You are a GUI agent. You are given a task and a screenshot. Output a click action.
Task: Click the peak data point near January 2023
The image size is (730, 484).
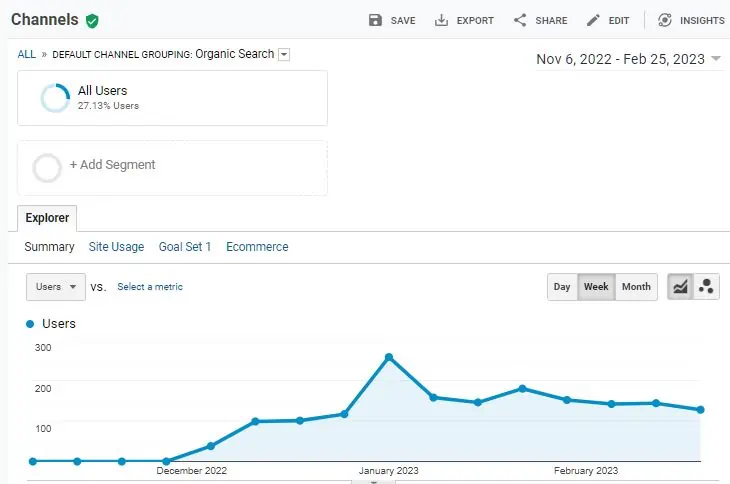(389, 357)
